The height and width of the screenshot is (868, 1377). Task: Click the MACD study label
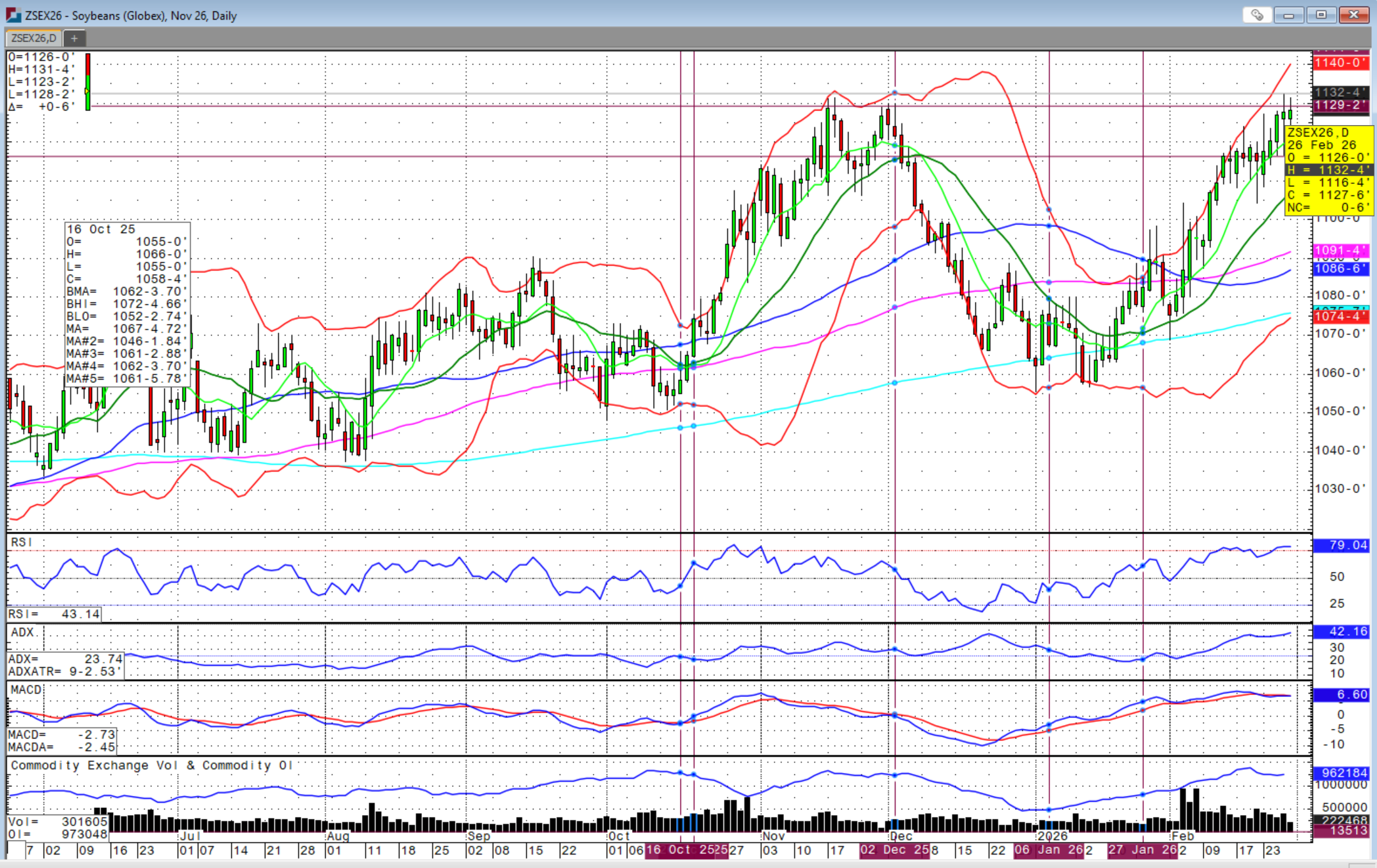tap(26, 690)
